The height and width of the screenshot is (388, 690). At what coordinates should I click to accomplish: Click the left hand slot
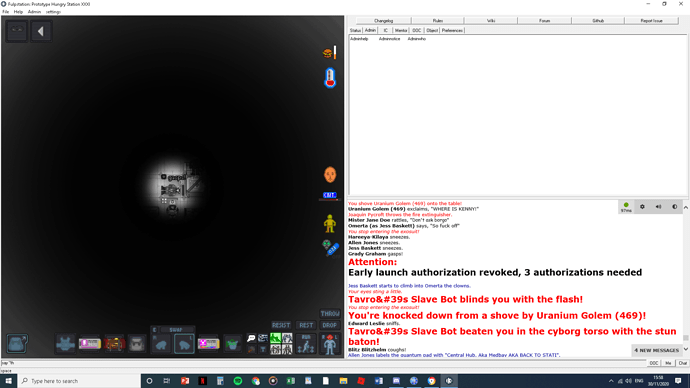[184, 344]
